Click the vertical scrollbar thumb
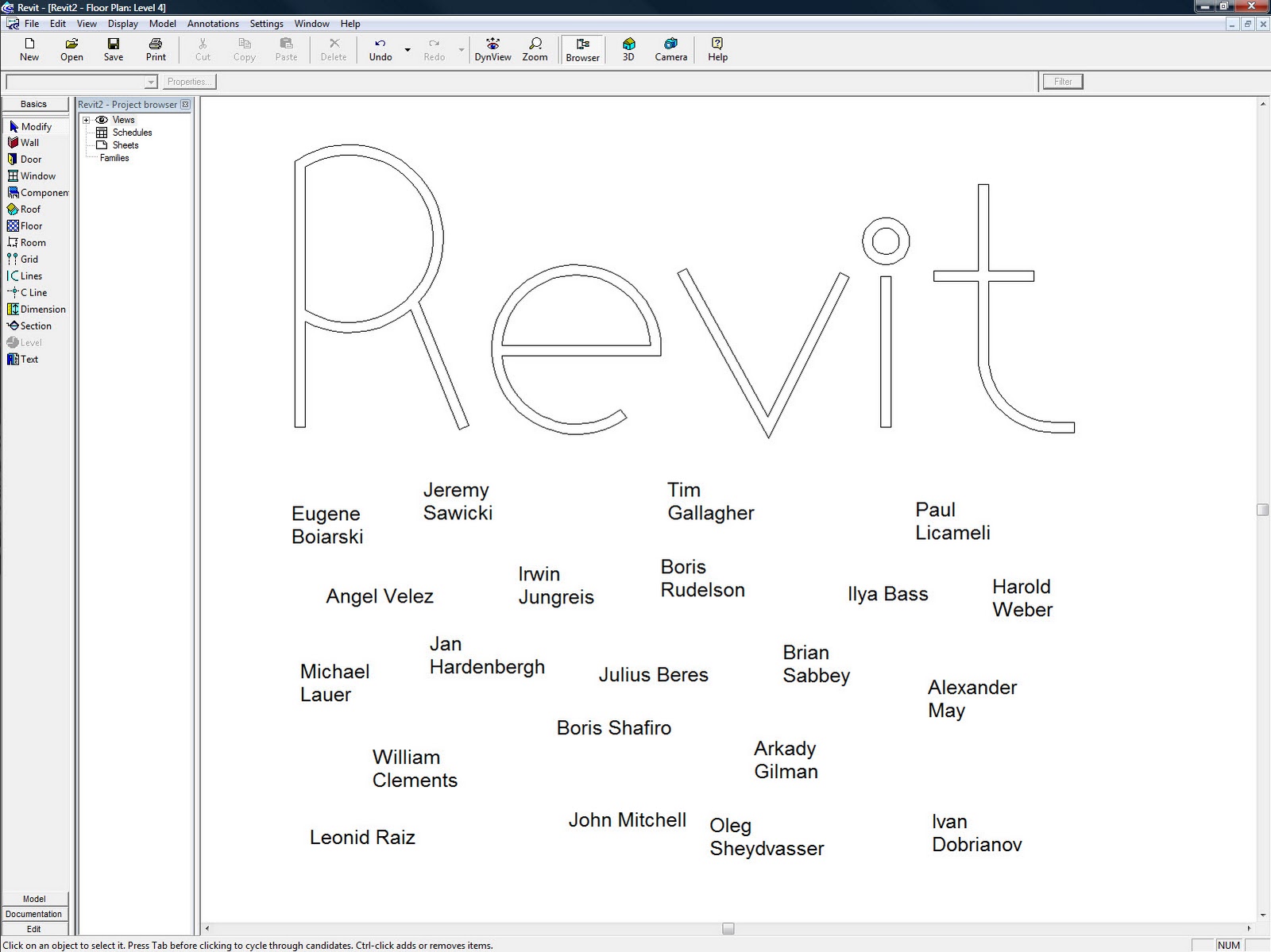This screenshot has height=952, width=1271. point(1262,510)
